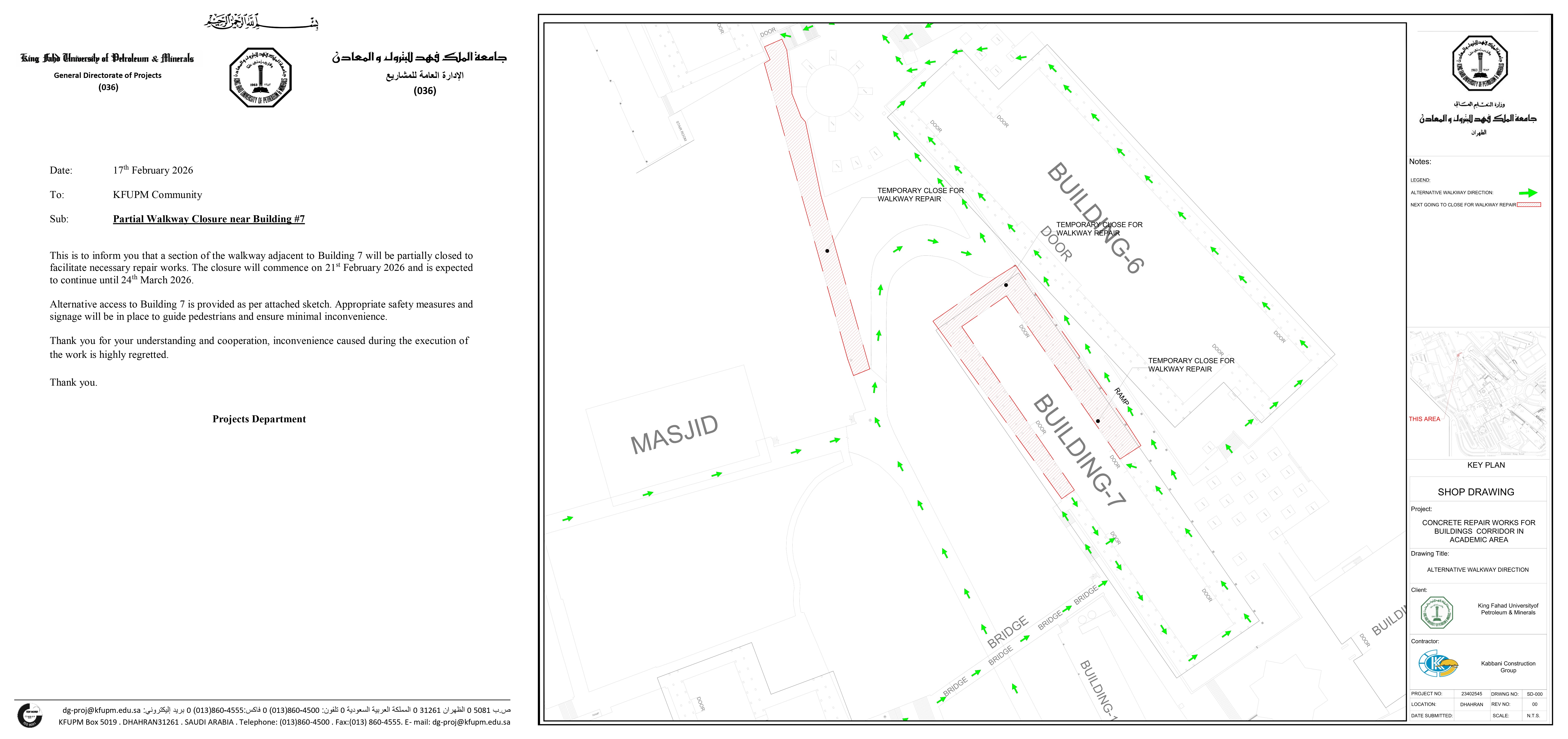
Task: Click the Bismillah calligraphy at top of letter
Action: click(x=261, y=23)
